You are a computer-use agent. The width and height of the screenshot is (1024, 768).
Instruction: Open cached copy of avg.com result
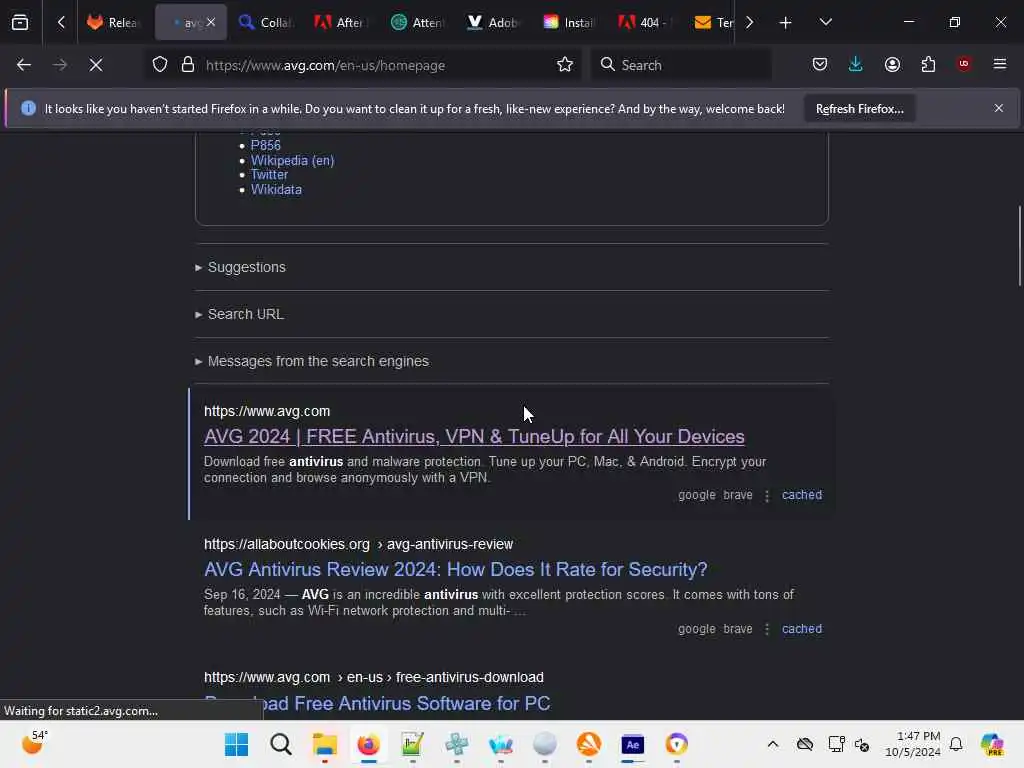[x=802, y=495]
